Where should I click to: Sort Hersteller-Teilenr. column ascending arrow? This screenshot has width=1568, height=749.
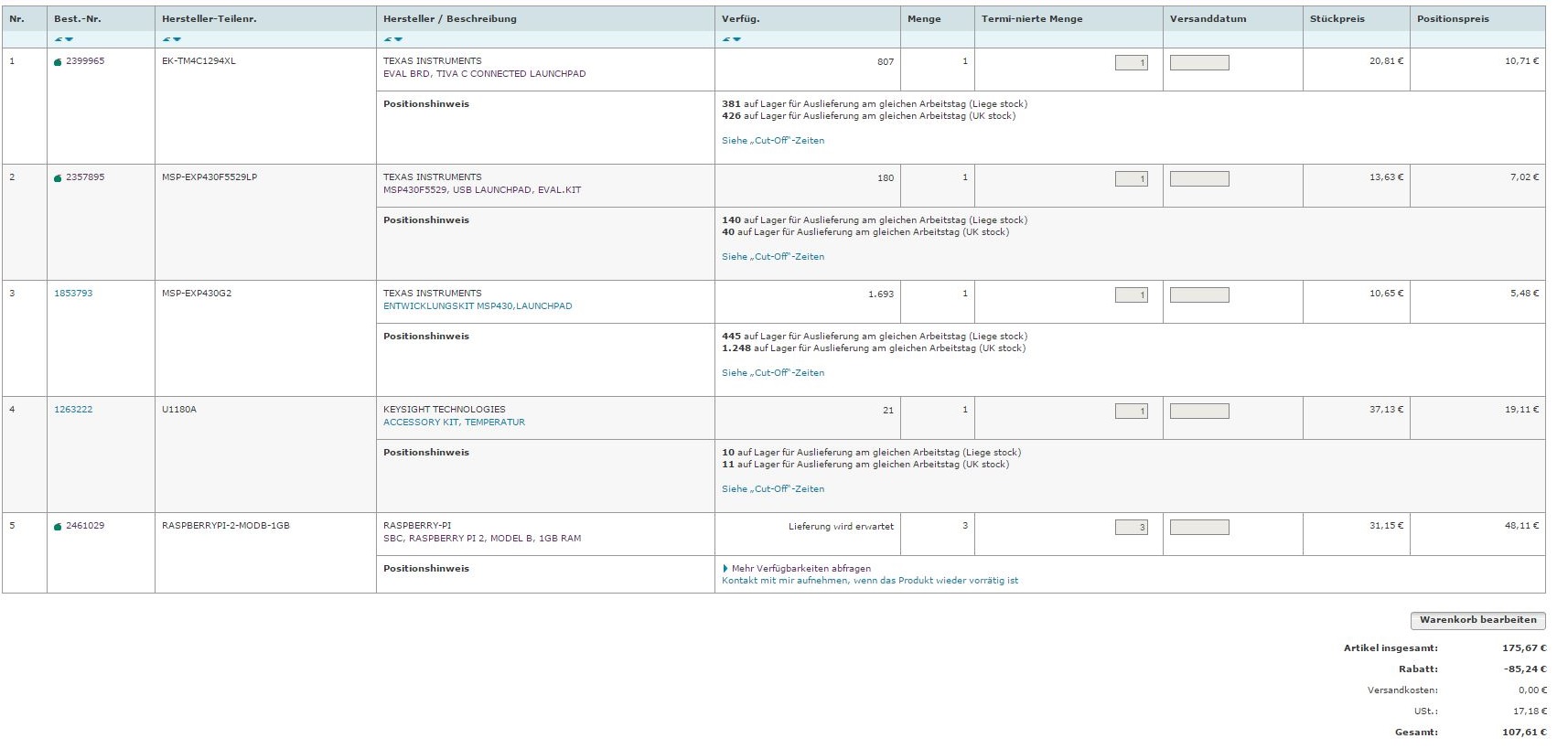166,39
